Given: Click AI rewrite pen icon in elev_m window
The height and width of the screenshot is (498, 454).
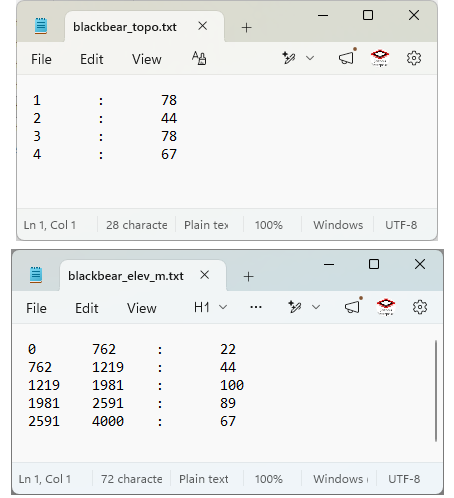Looking at the screenshot, I should (295, 307).
